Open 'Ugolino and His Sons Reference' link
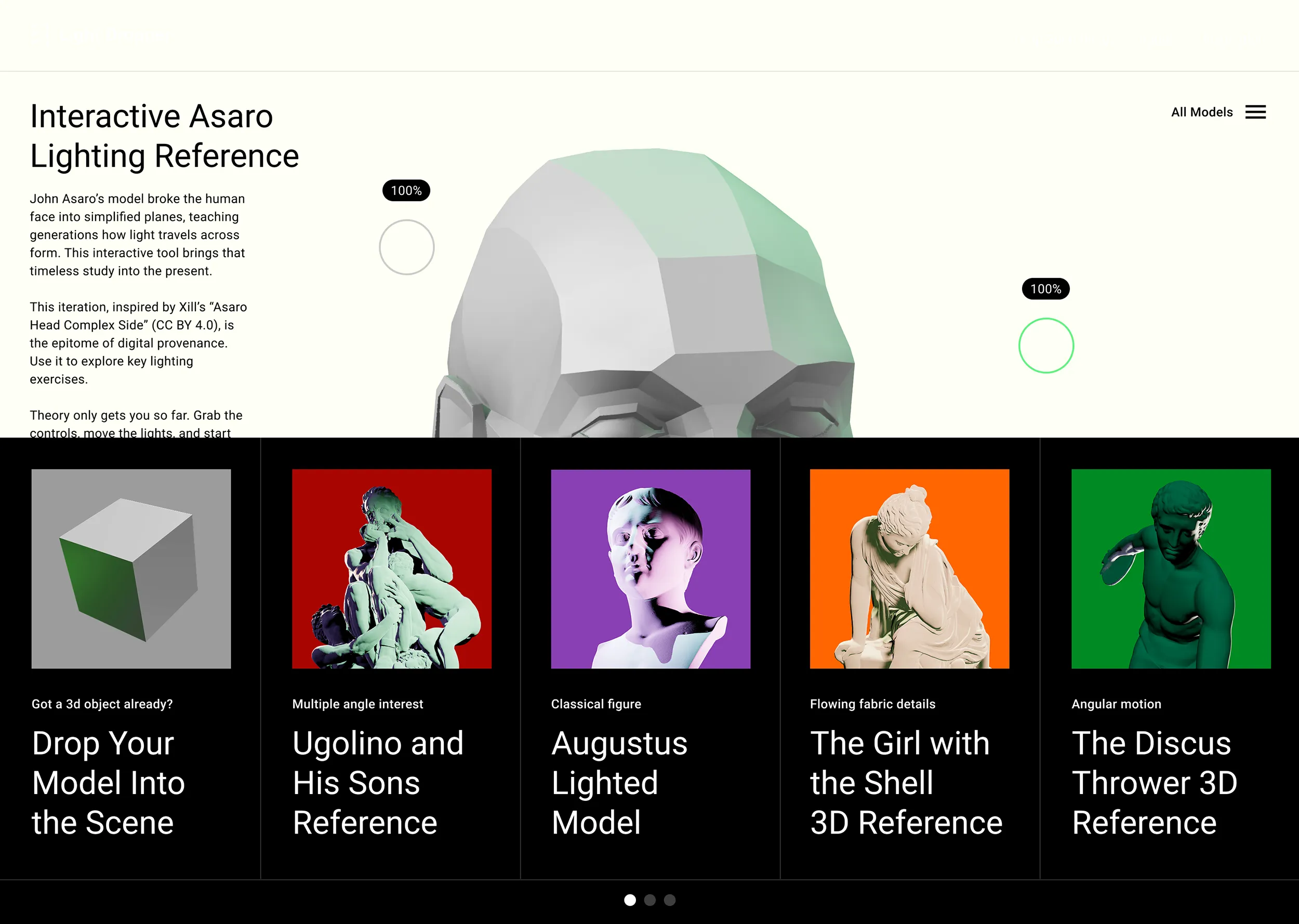The width and height of the screenshot is (1299, 924). [x=378, y=782]
